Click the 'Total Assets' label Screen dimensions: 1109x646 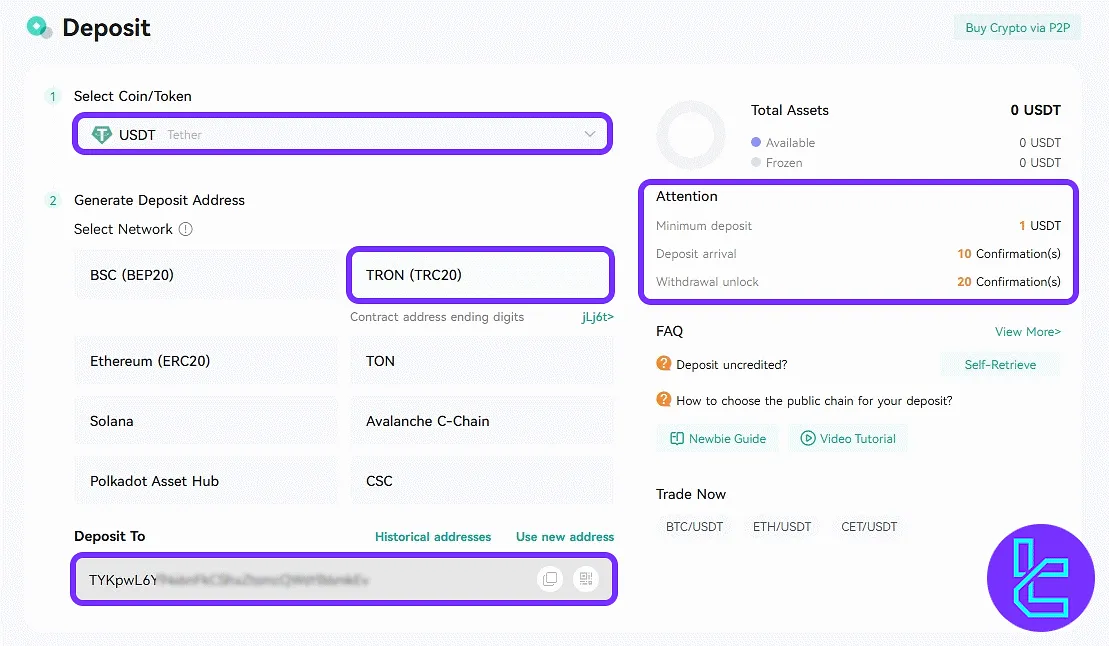point(789,110)
